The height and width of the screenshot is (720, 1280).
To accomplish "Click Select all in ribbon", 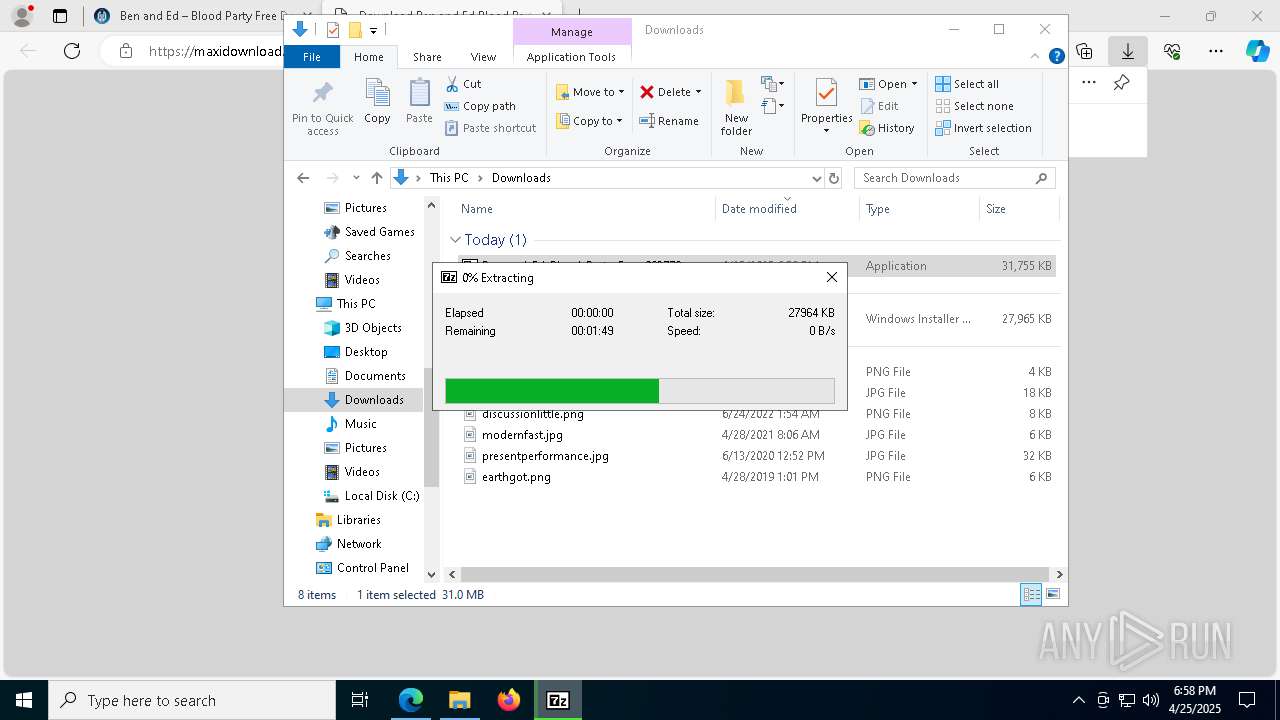I will [x=967, y=84].
